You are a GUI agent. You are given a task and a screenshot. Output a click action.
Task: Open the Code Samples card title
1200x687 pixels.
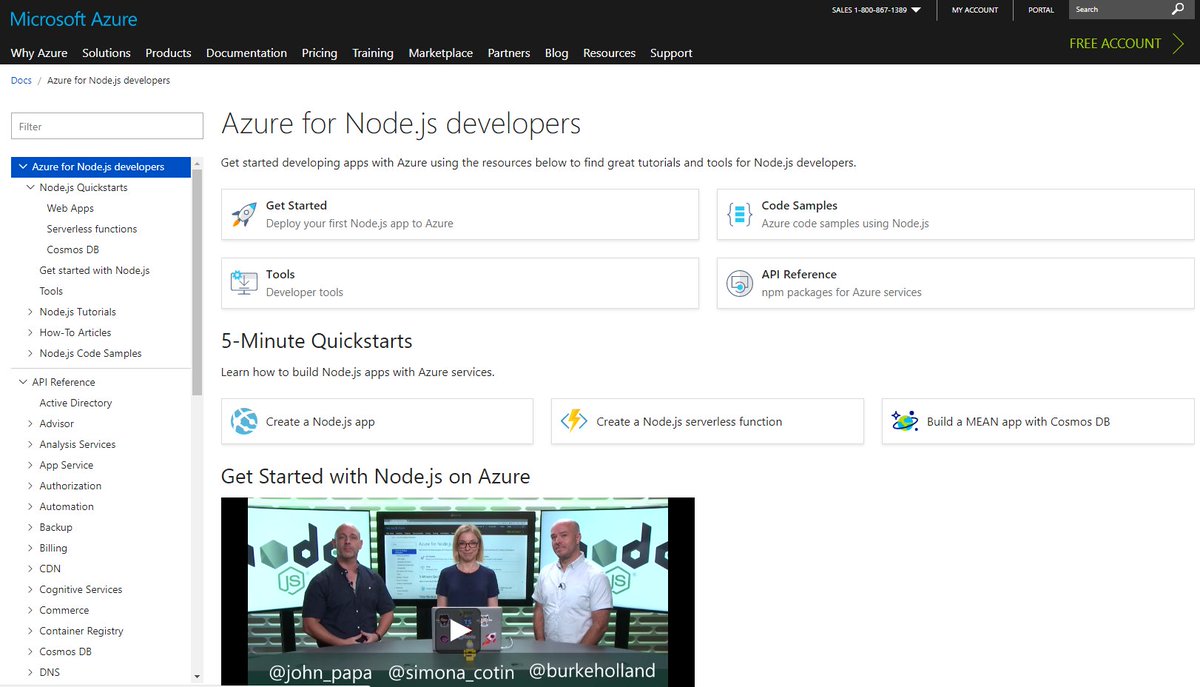(x=799, y=205)
